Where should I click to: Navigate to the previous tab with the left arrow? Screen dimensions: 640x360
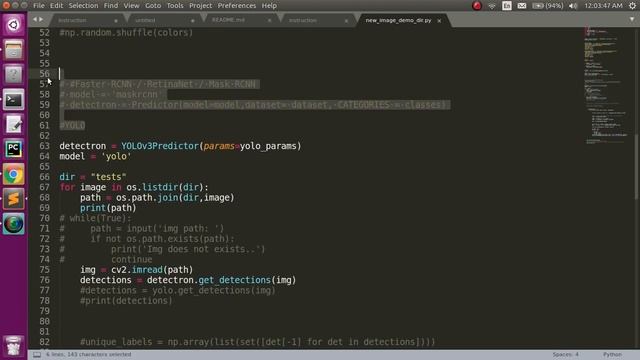(x=35, y=19)
